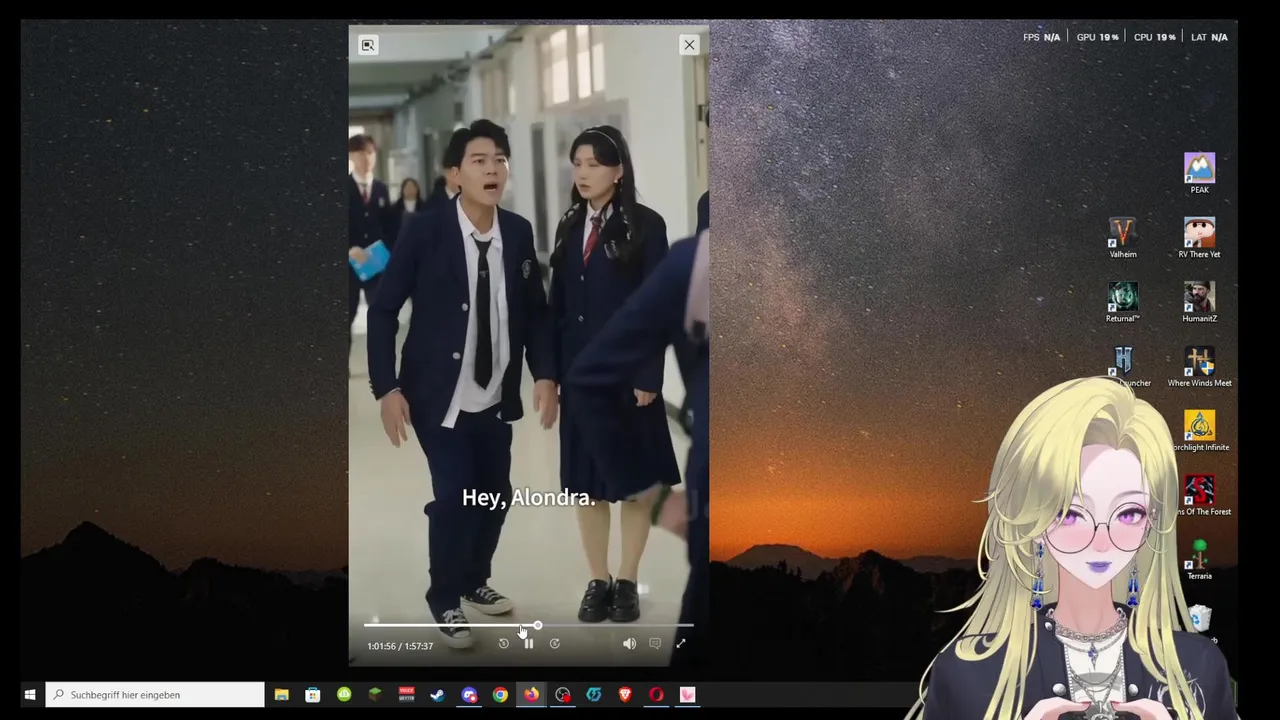The width and height of the screenshot is (1280, 720).
Task: Toggle video subtitles caption icon
Action: (655, 644)
